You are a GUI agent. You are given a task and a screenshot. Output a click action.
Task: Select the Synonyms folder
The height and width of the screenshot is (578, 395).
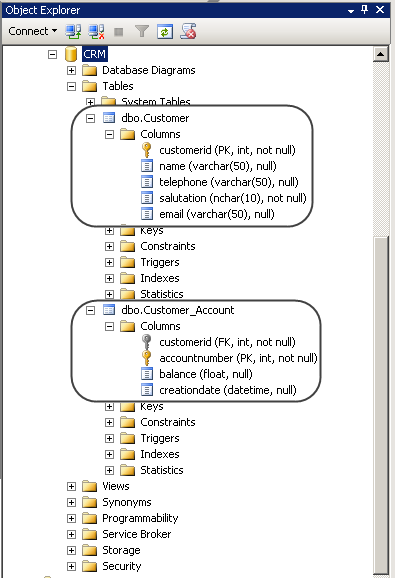pos(127,502)
